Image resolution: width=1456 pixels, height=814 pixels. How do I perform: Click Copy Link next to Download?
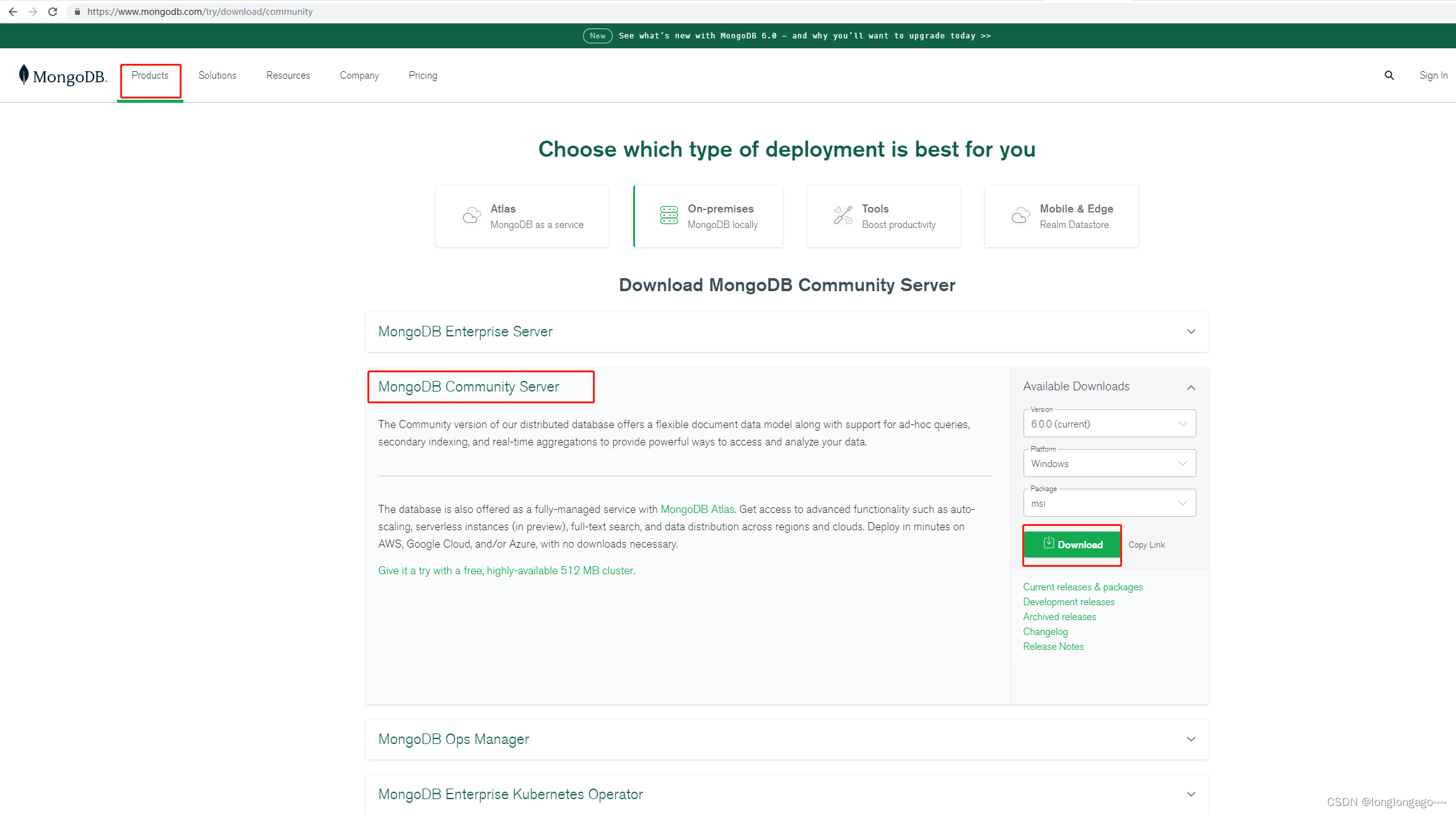[1146, 545]
